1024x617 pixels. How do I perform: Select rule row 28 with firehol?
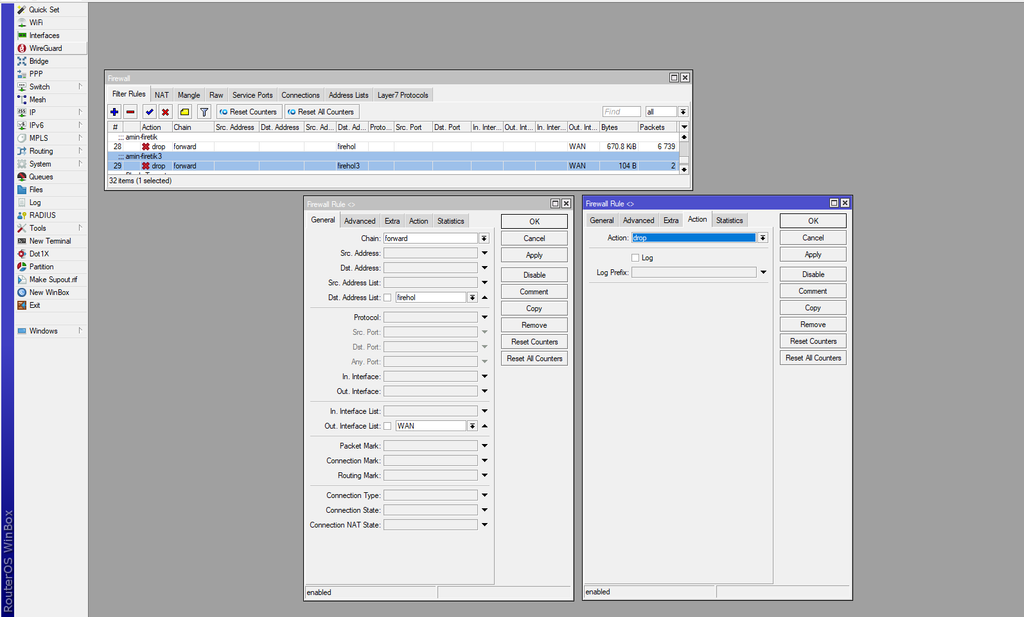(393, 147)
